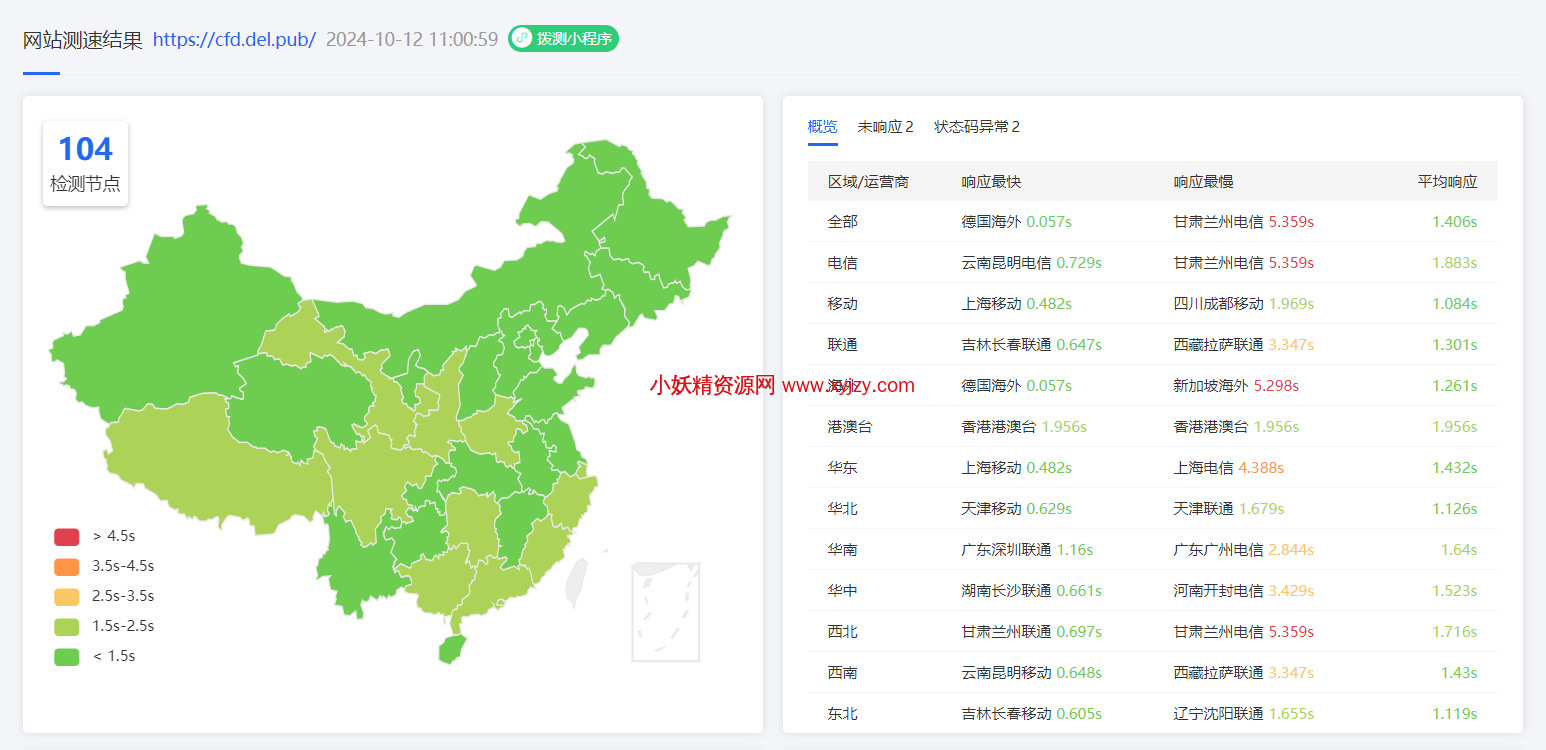Toggle the green < 1.5s legend swatch

point(67,657)
